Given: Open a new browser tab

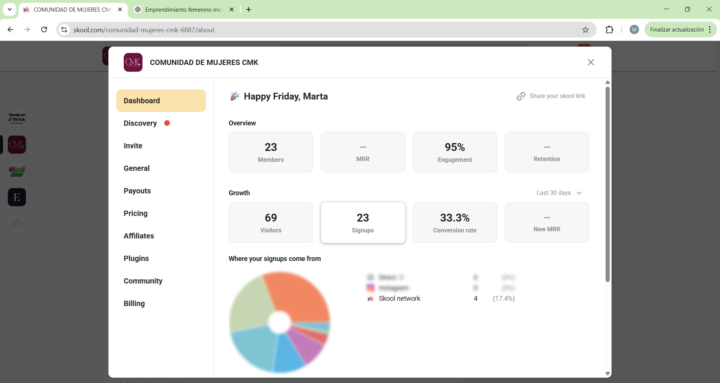Looking at the screenshot, I should [x=248, y=10].
